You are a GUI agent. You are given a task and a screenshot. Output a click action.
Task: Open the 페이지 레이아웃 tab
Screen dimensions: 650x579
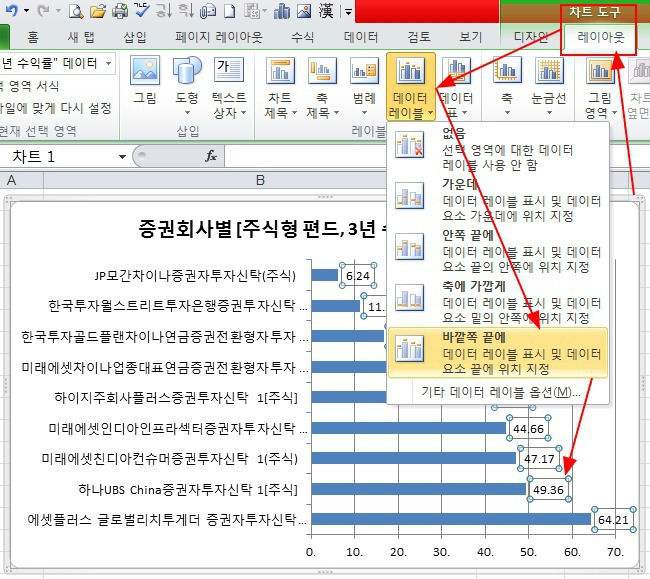coord(218,37)
